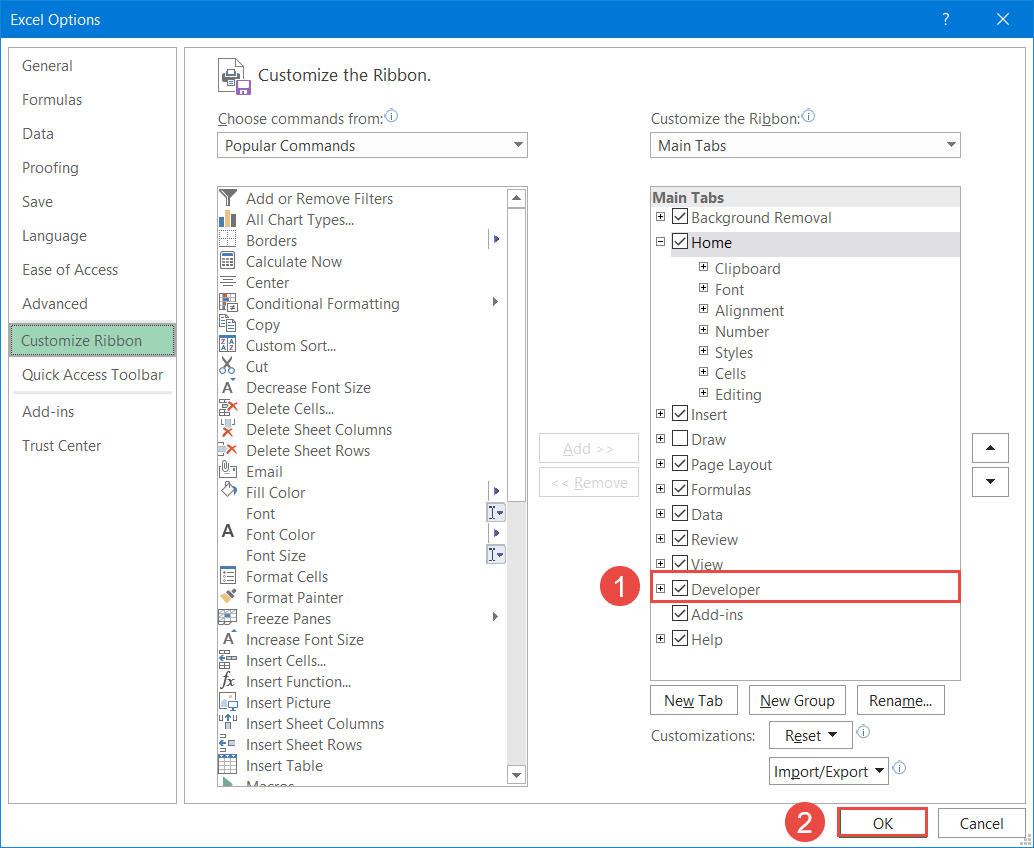
Task: Select the Cut command in the list
Action: point(256,366)
